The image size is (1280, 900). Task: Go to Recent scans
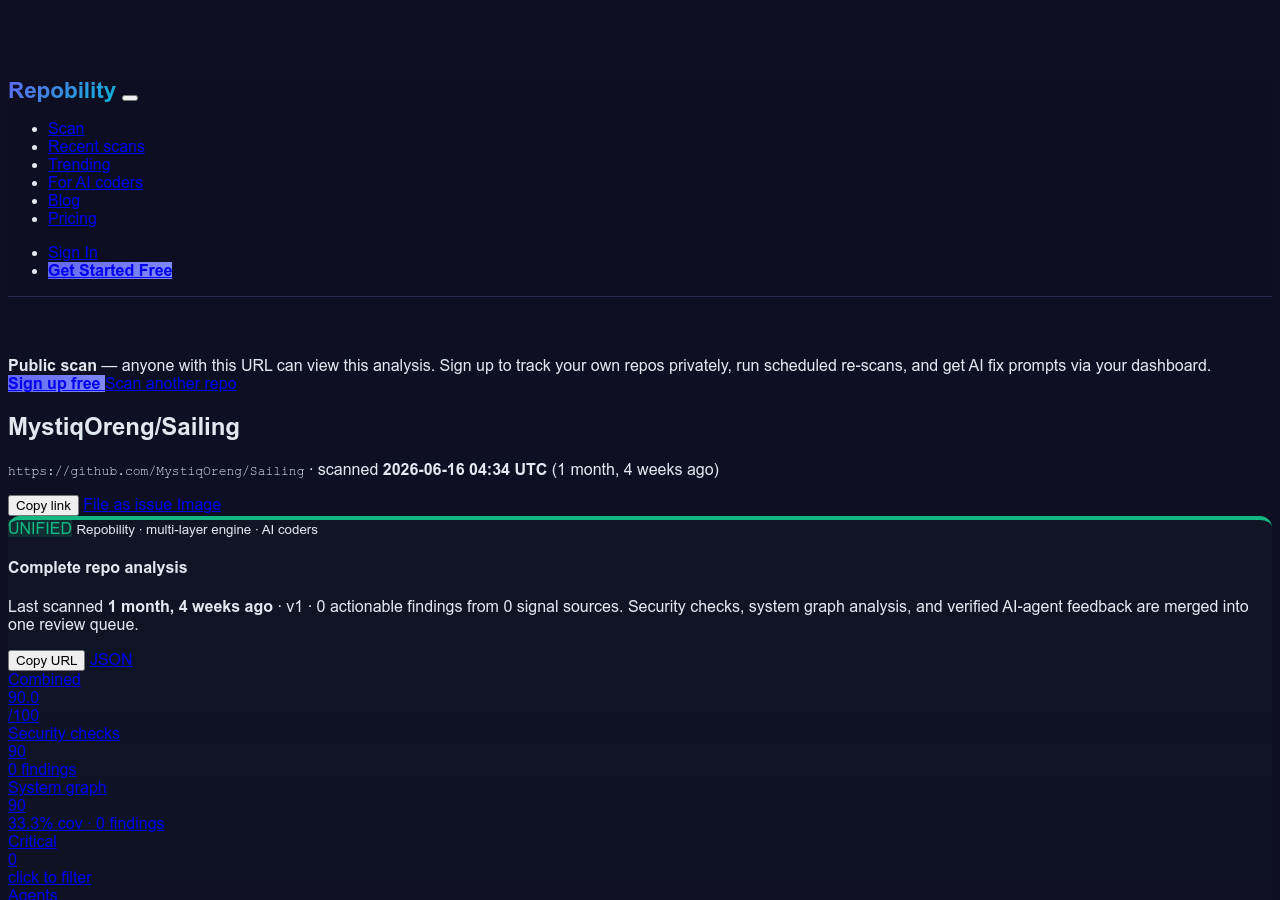96,146
